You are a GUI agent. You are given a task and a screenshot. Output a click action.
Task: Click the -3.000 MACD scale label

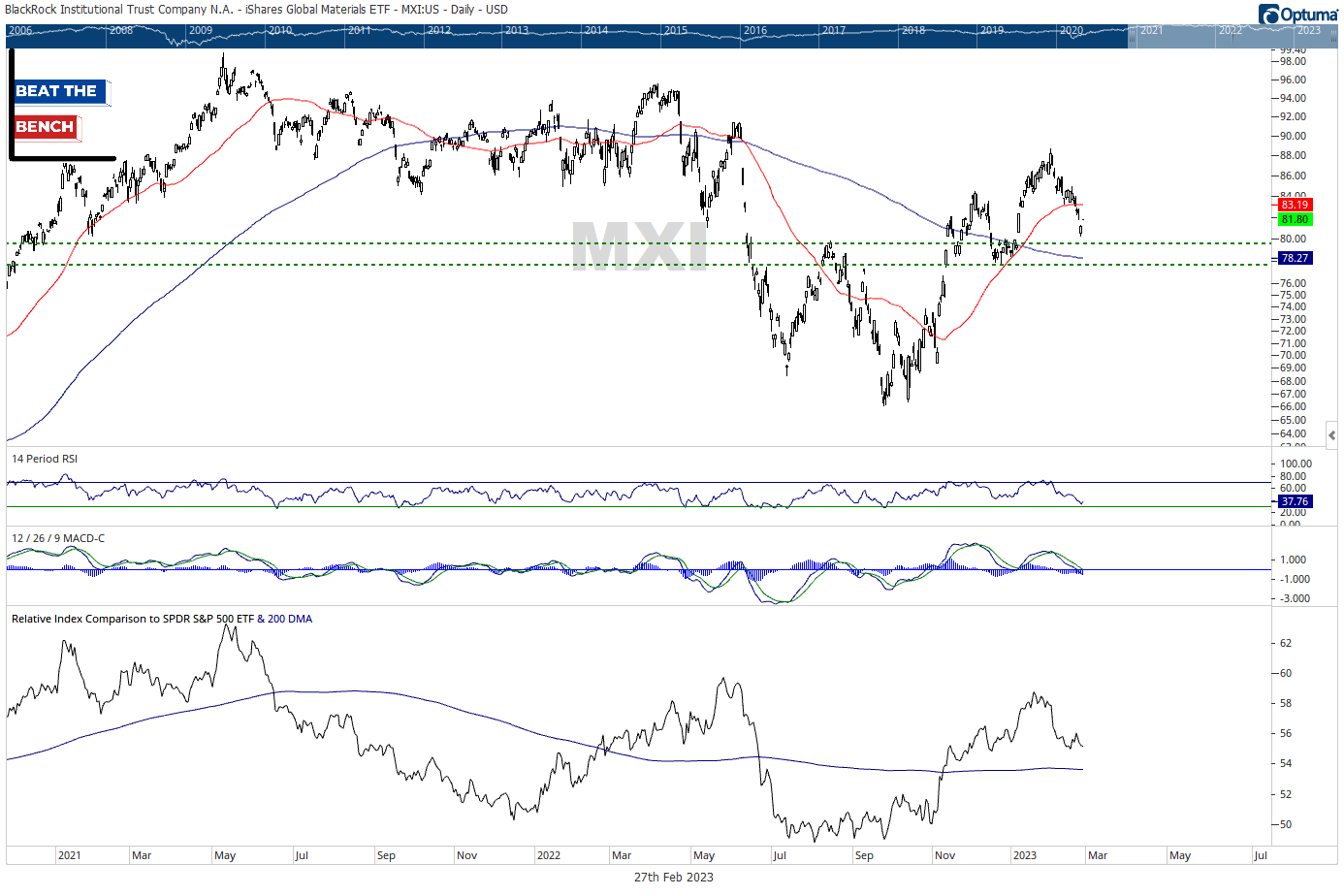point(1295,598)
